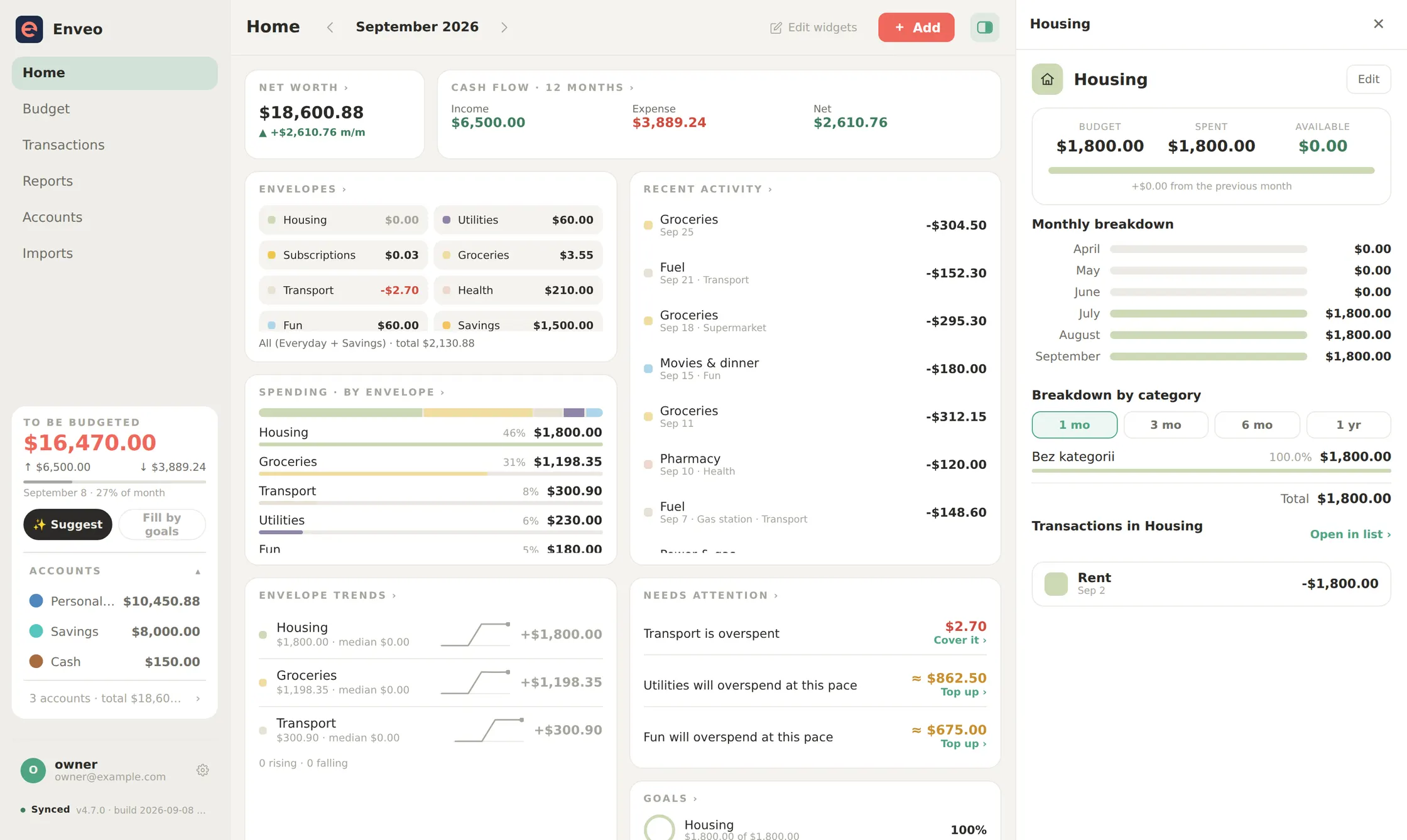
Task: Open Transactions in sidebar
Action: point(114,145)
